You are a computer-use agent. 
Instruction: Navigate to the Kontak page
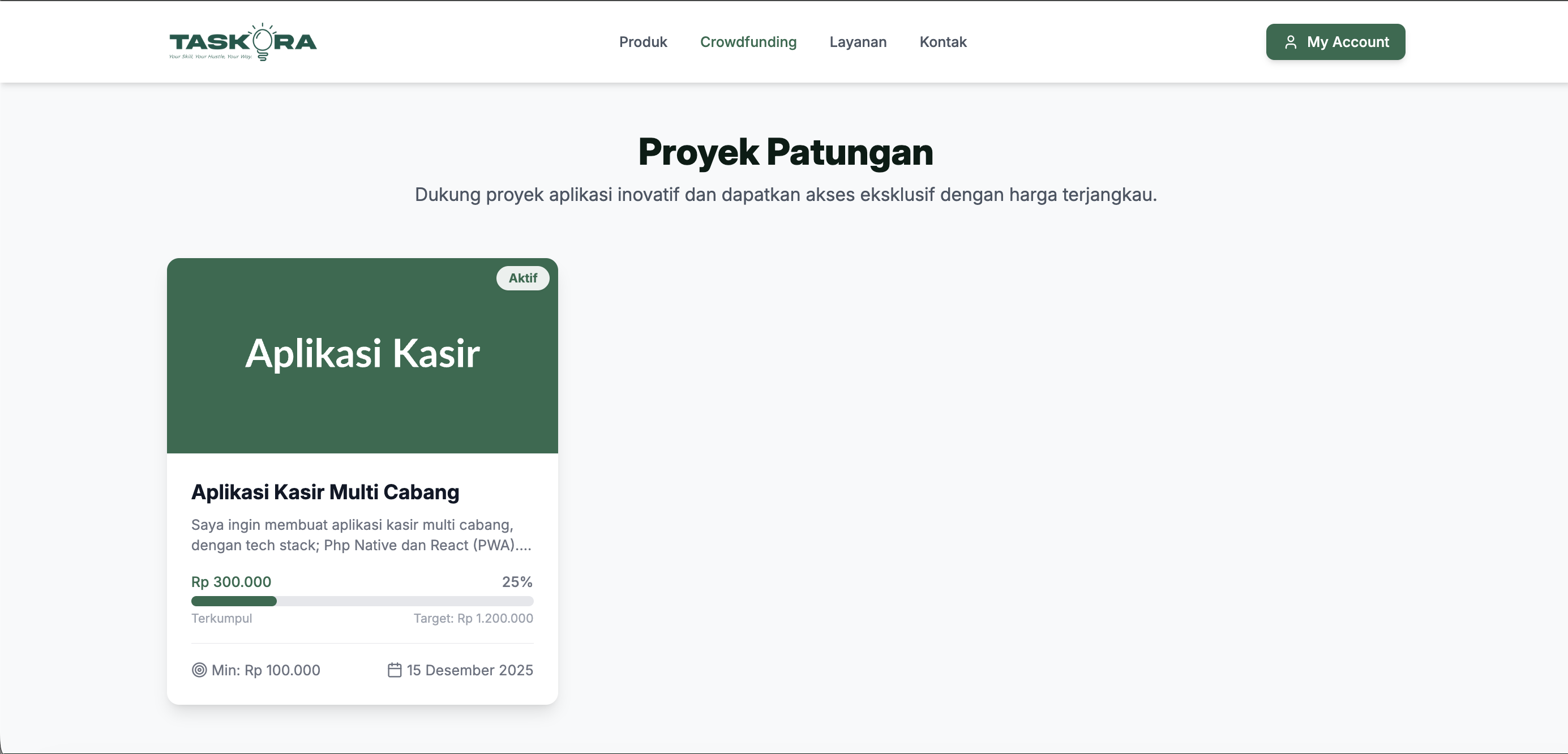coord(943,42)
